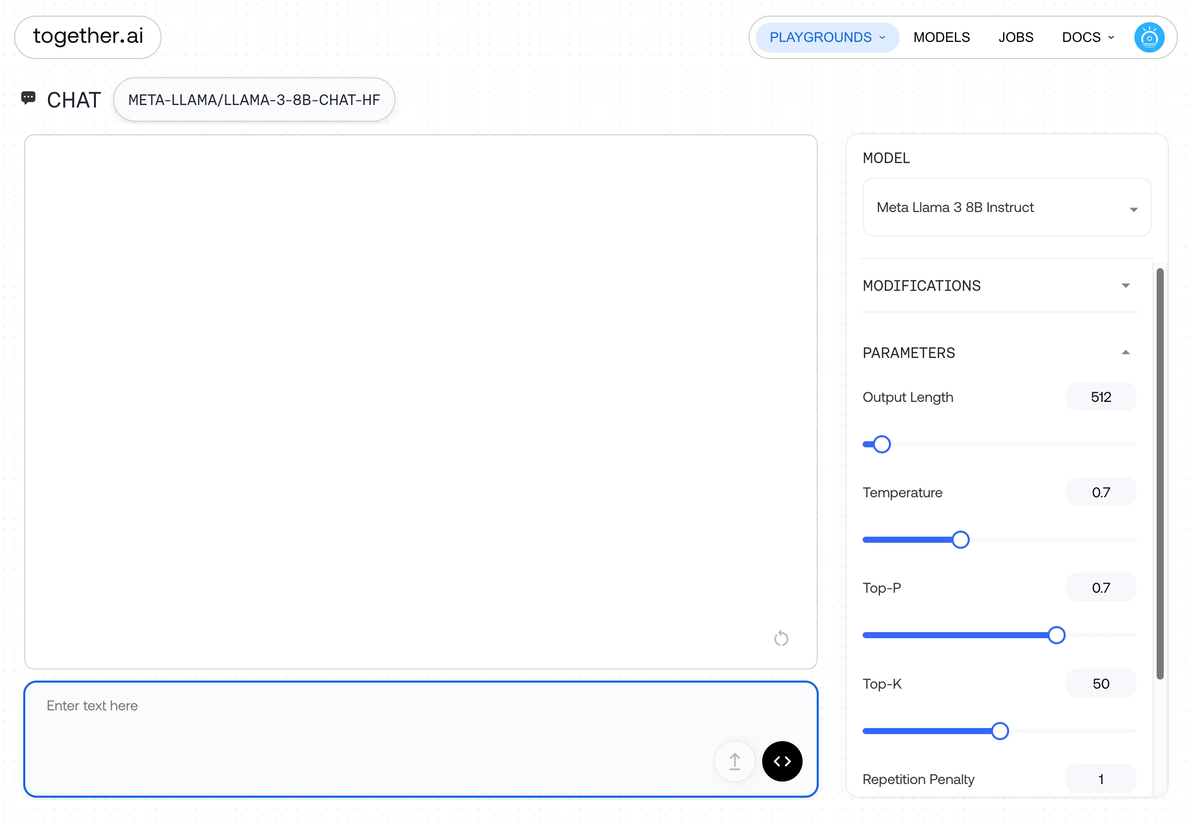Open the Meta Llama 3 8B Instruct selector
1192x828 pixels.
(1007, 208)
